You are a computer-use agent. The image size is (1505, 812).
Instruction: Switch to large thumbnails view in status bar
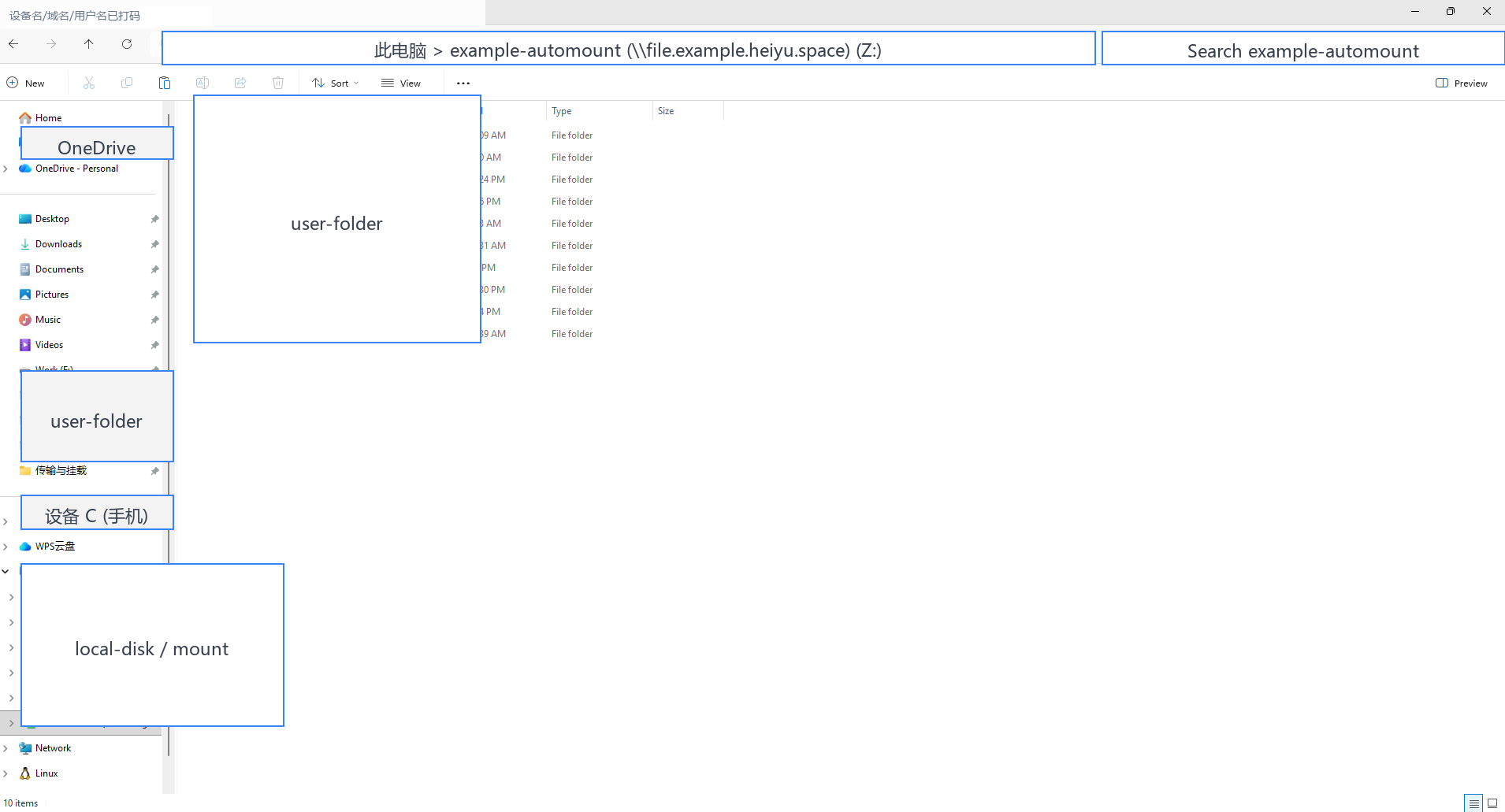(x=1492, y=803)
